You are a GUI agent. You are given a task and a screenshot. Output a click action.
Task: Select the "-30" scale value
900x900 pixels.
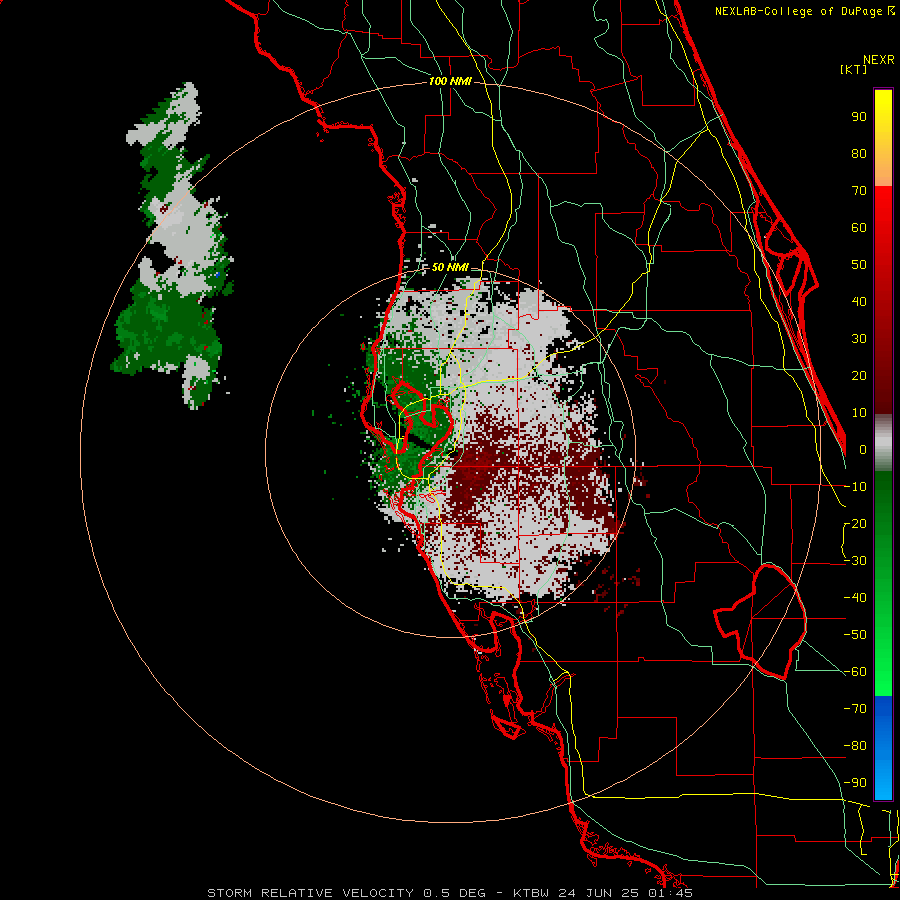855,561
